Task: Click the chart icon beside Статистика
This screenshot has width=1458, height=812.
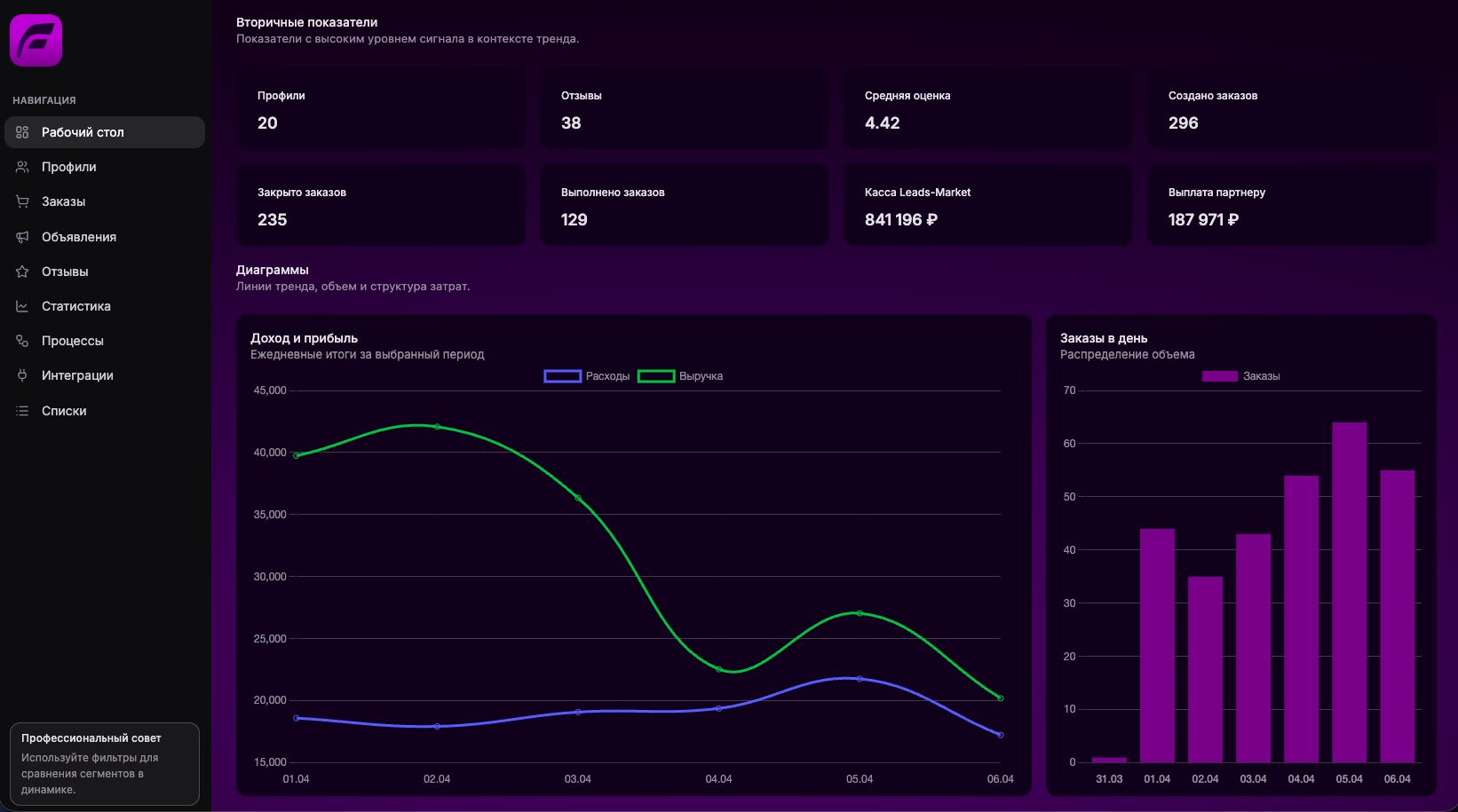Action: coord(22,306)
